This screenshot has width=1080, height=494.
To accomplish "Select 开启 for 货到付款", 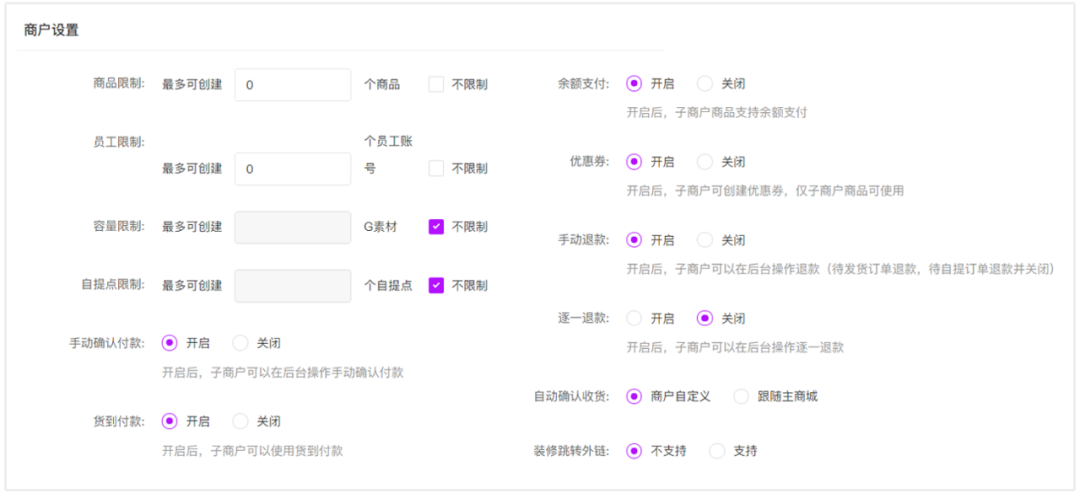I will [169, 421].
